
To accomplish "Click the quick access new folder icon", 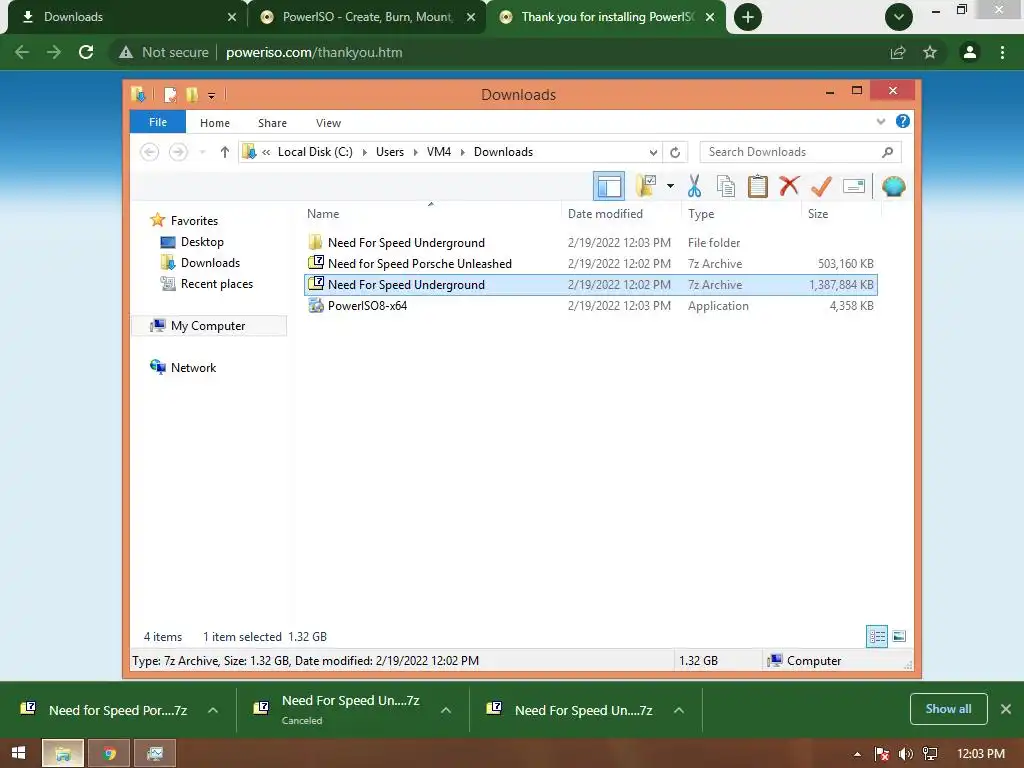I will (x=192, y=95).
